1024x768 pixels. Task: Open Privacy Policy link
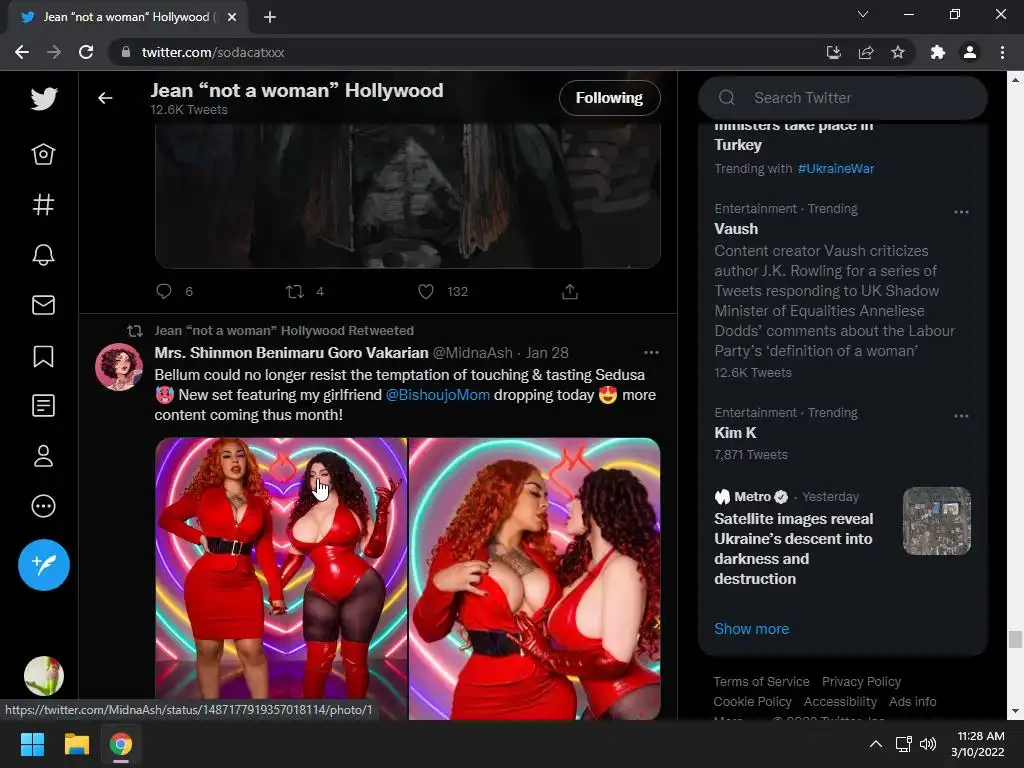[x=861, y=682]
